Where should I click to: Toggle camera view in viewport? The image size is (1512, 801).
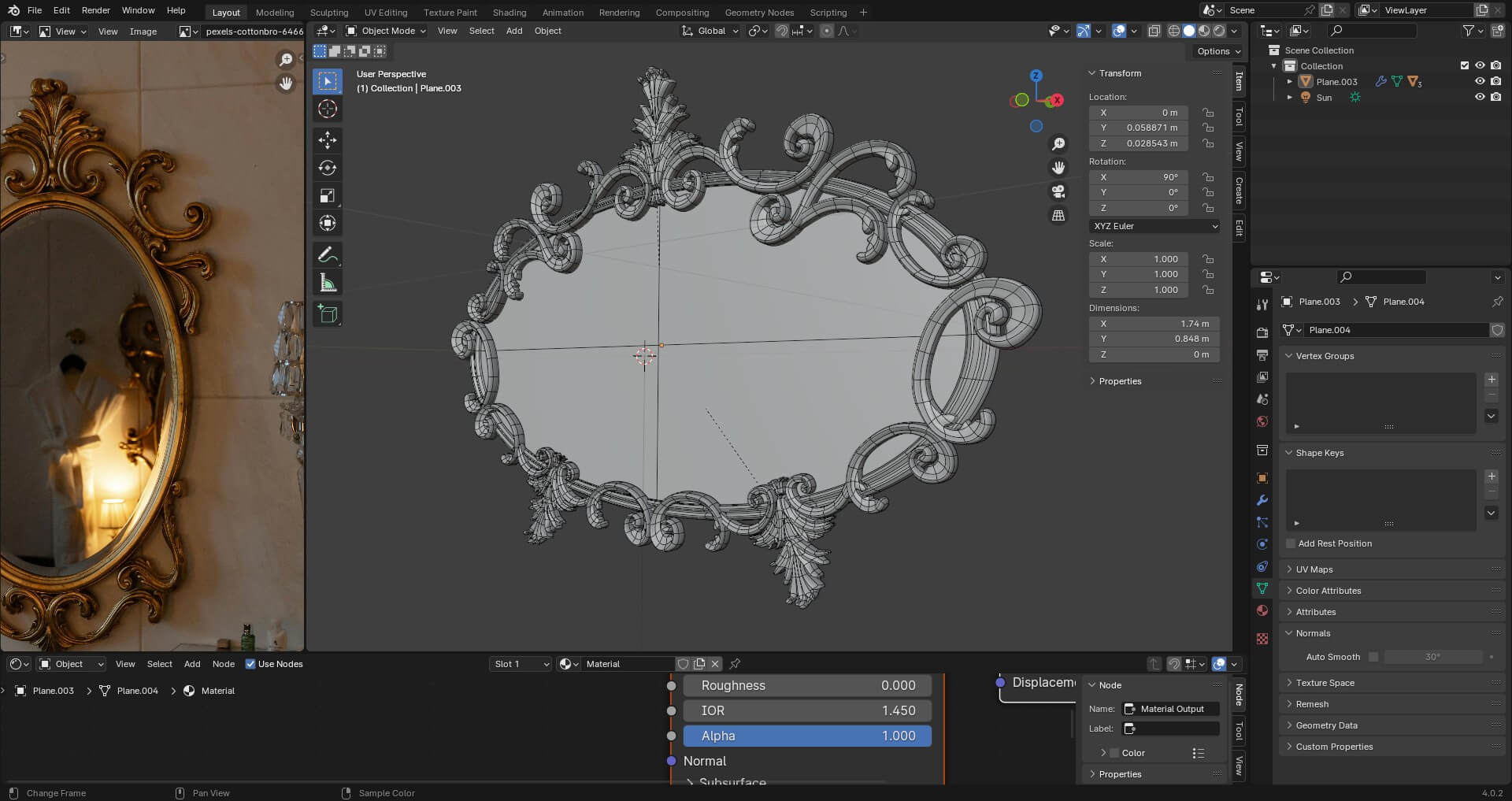pyautogui.click(x=1058, y=191)
